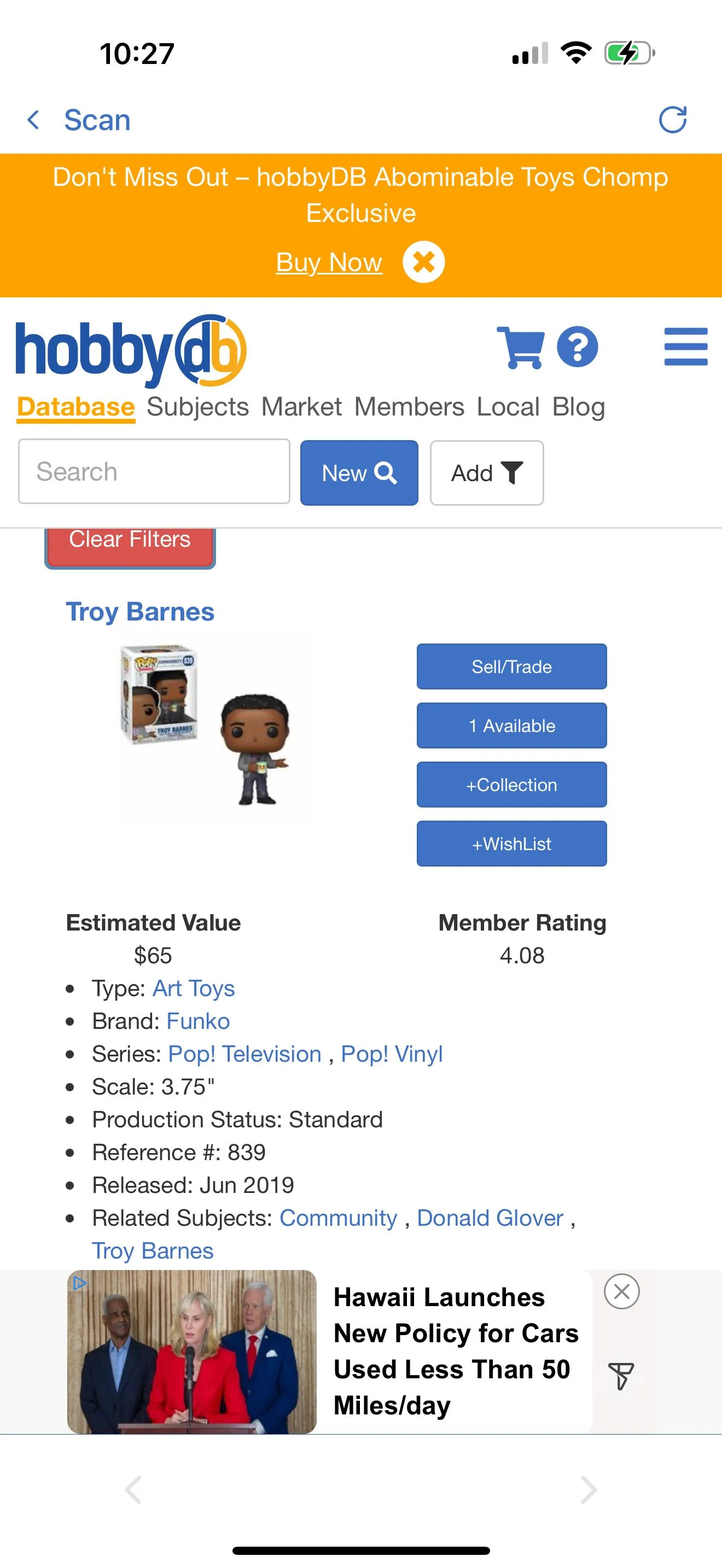The width and height of the screenshot is (722, 1568).
Task: Switch to the Market tab
Action: (301, 407)
